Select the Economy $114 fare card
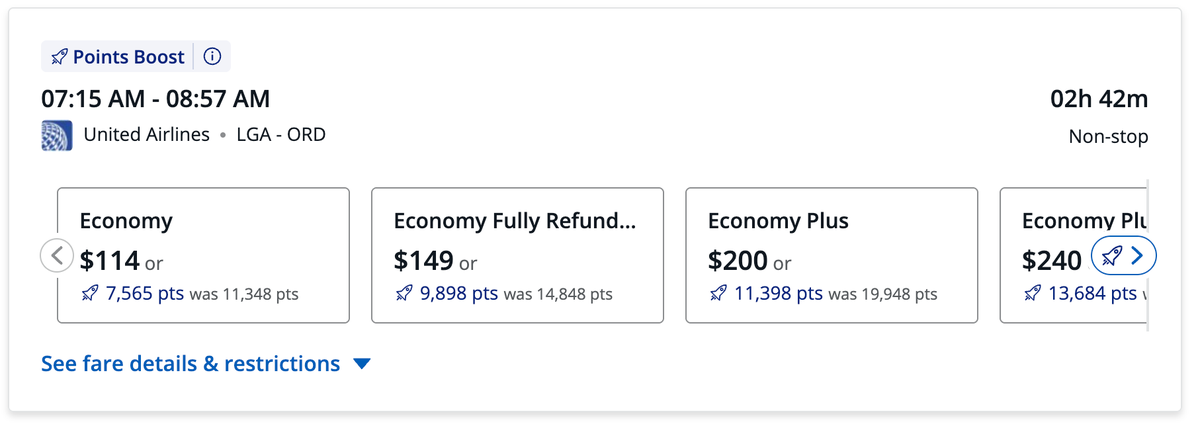This screenshot has height=434, width=1200. 203,255
